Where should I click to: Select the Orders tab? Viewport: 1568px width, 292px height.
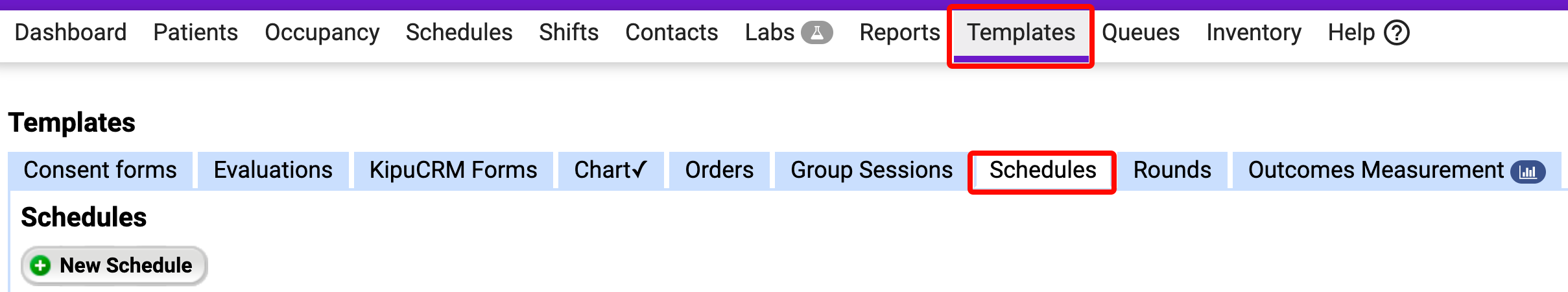click(719, 170)
